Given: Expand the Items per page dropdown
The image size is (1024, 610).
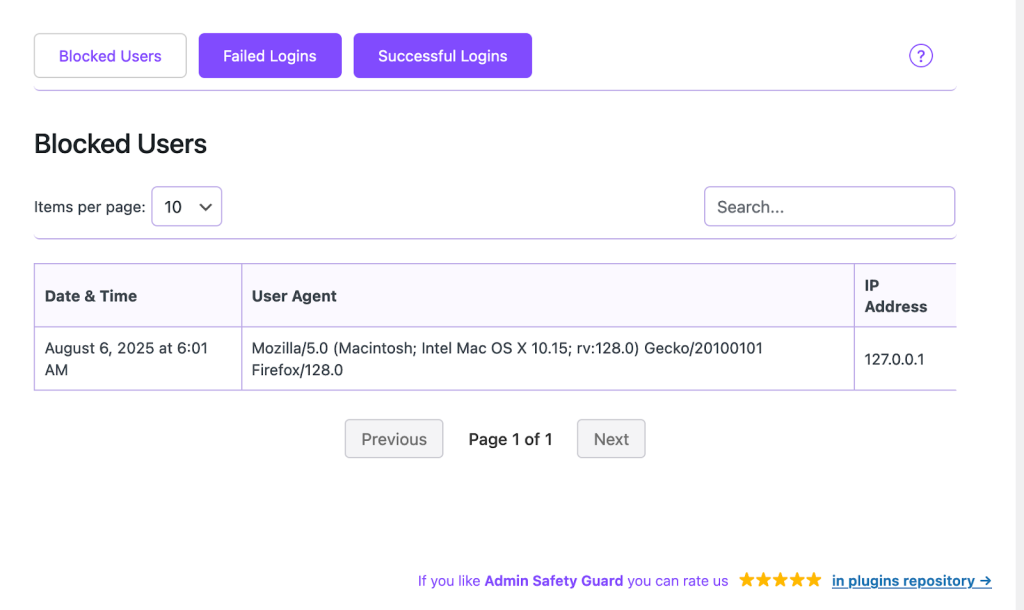Looking at the screenshot, I should 187,207.
